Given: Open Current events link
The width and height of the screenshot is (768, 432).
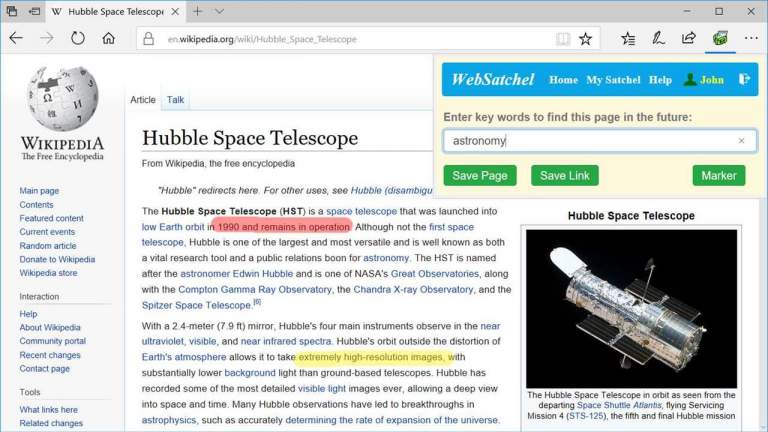Looking at the screenshot, I should (47, 232).
